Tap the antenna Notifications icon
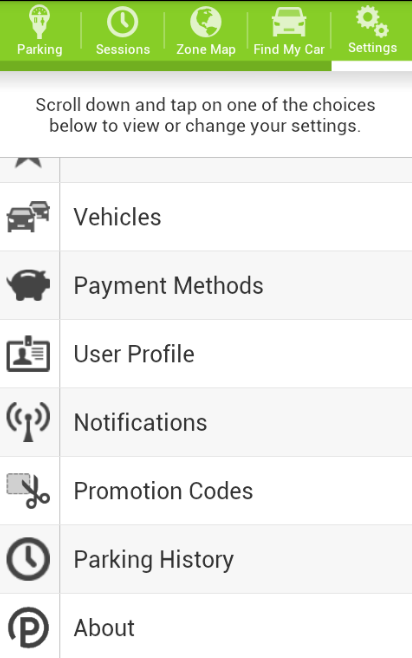This screenshot has height=658, width=412. [x=29, y=422]
